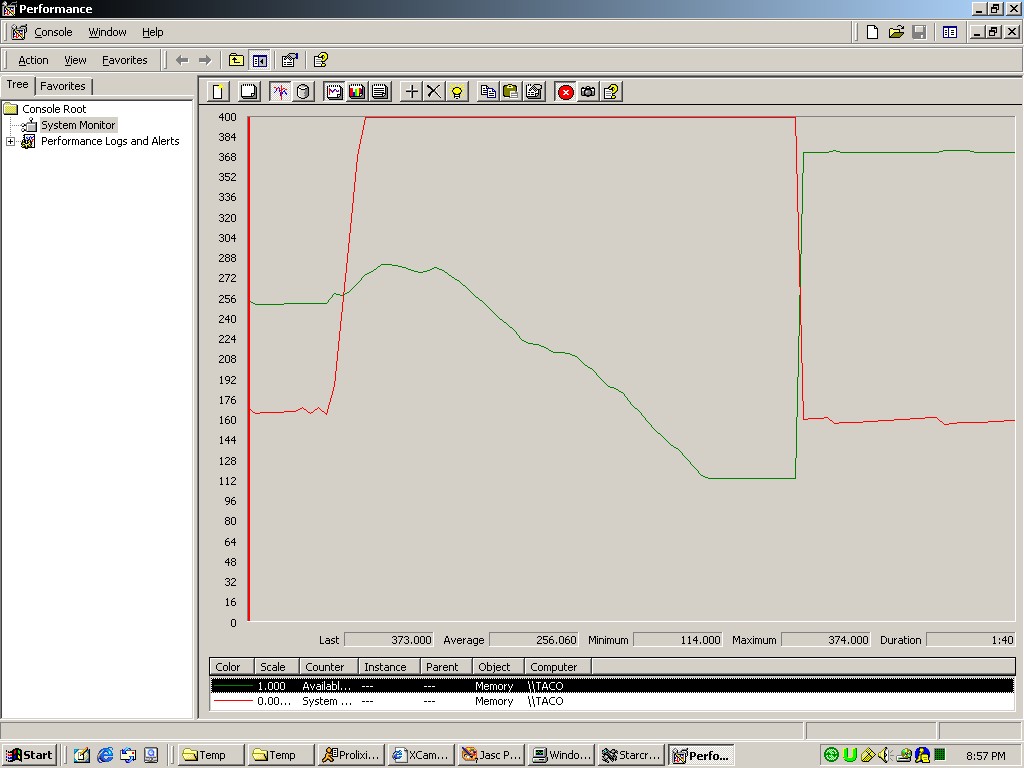Click the Object column header
Image resolution: width=1024 pixels, height=768 pixels.
click(x=498, y=667)
